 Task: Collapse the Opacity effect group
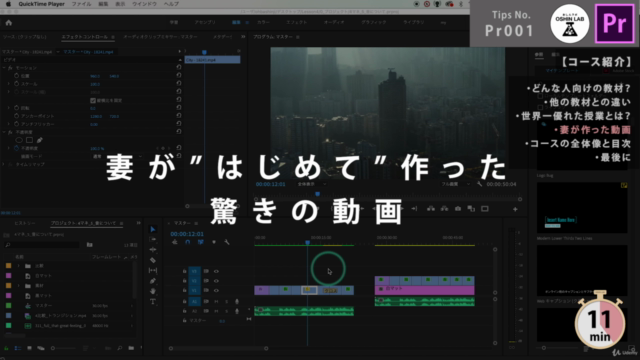pyautogui.click(x=4, y=132)
